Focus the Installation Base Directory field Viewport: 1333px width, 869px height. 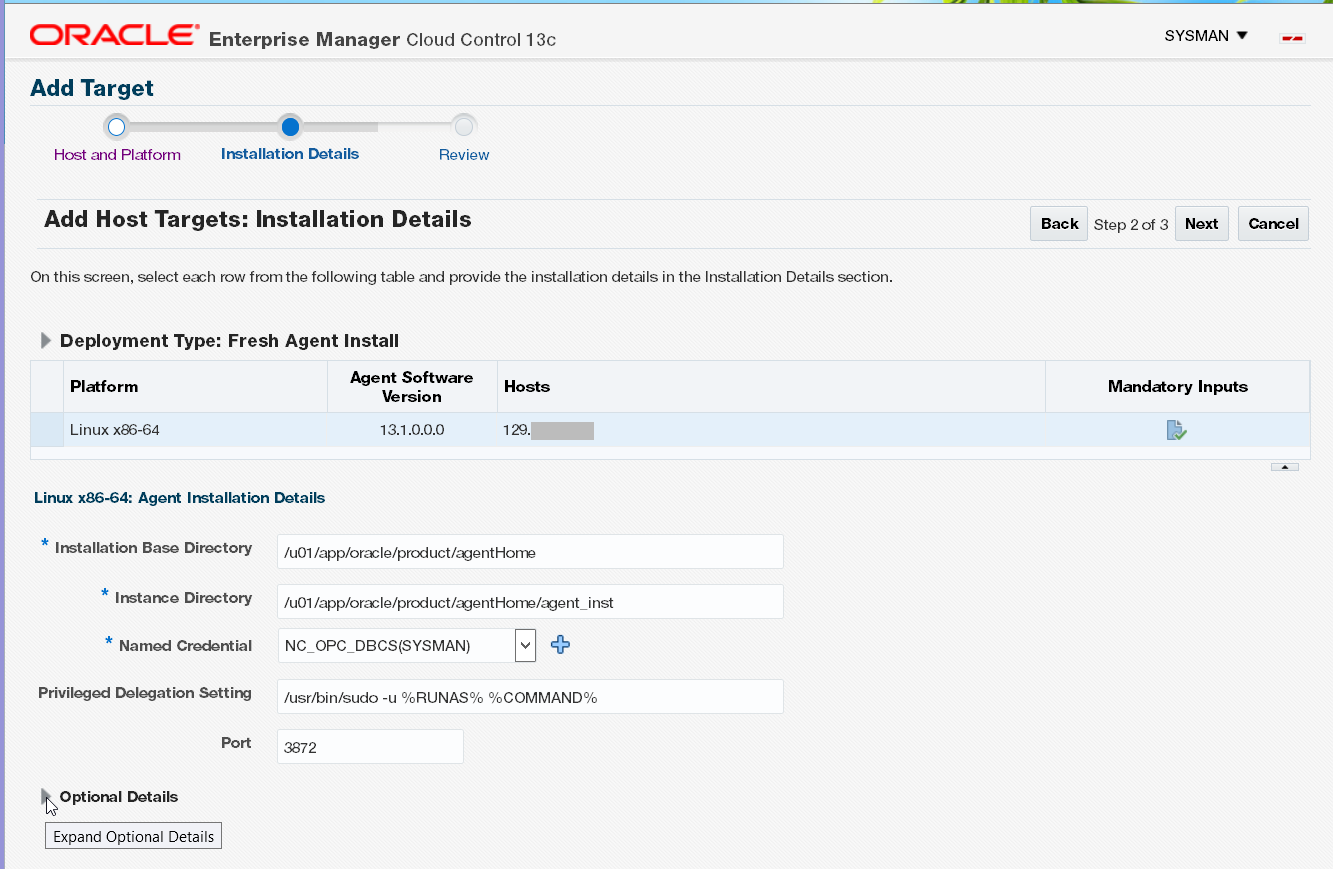[x=530, y=552]
